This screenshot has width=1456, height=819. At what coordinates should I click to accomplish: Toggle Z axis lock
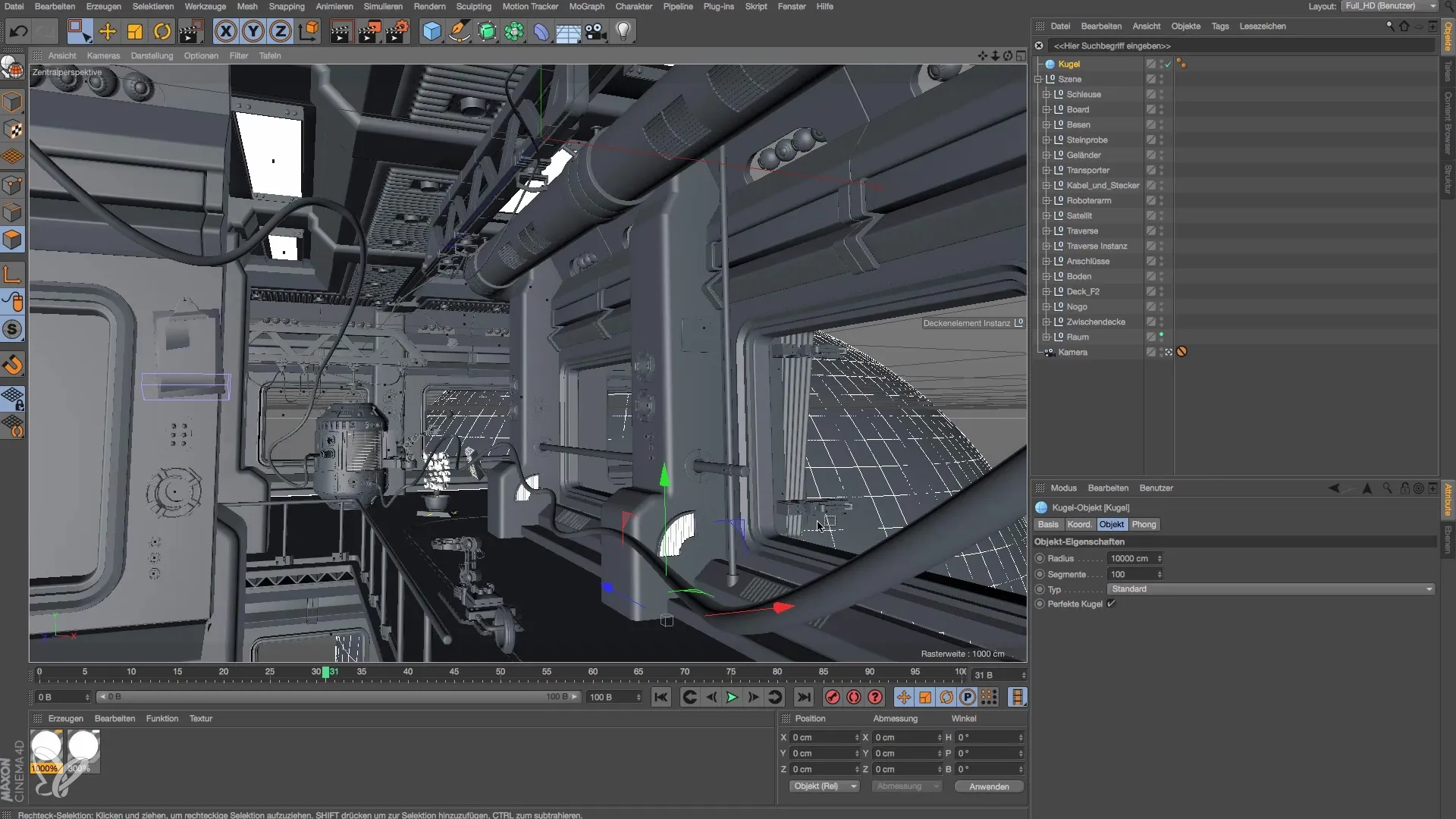point(280,31)
